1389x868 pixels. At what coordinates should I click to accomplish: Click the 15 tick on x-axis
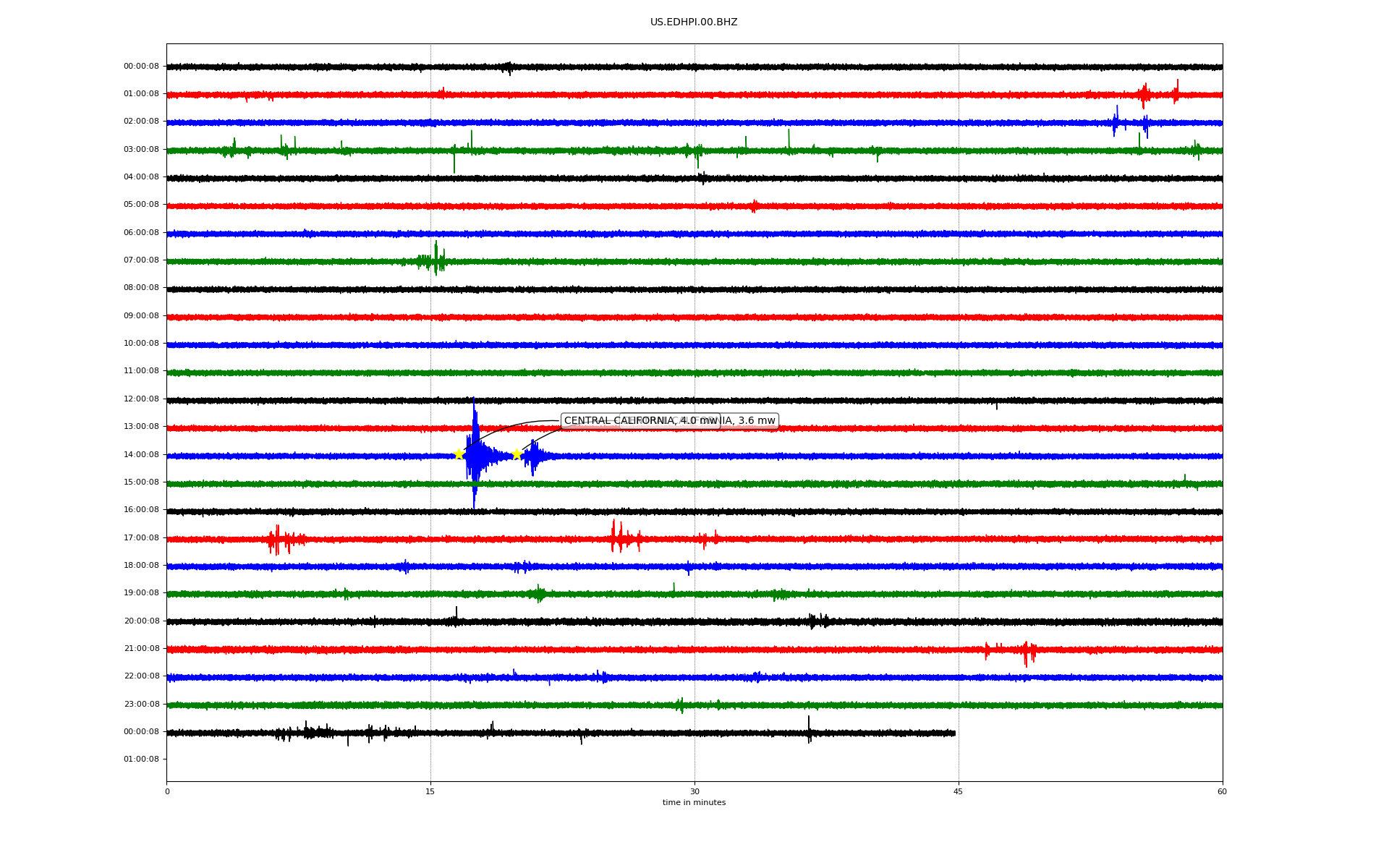430,791
